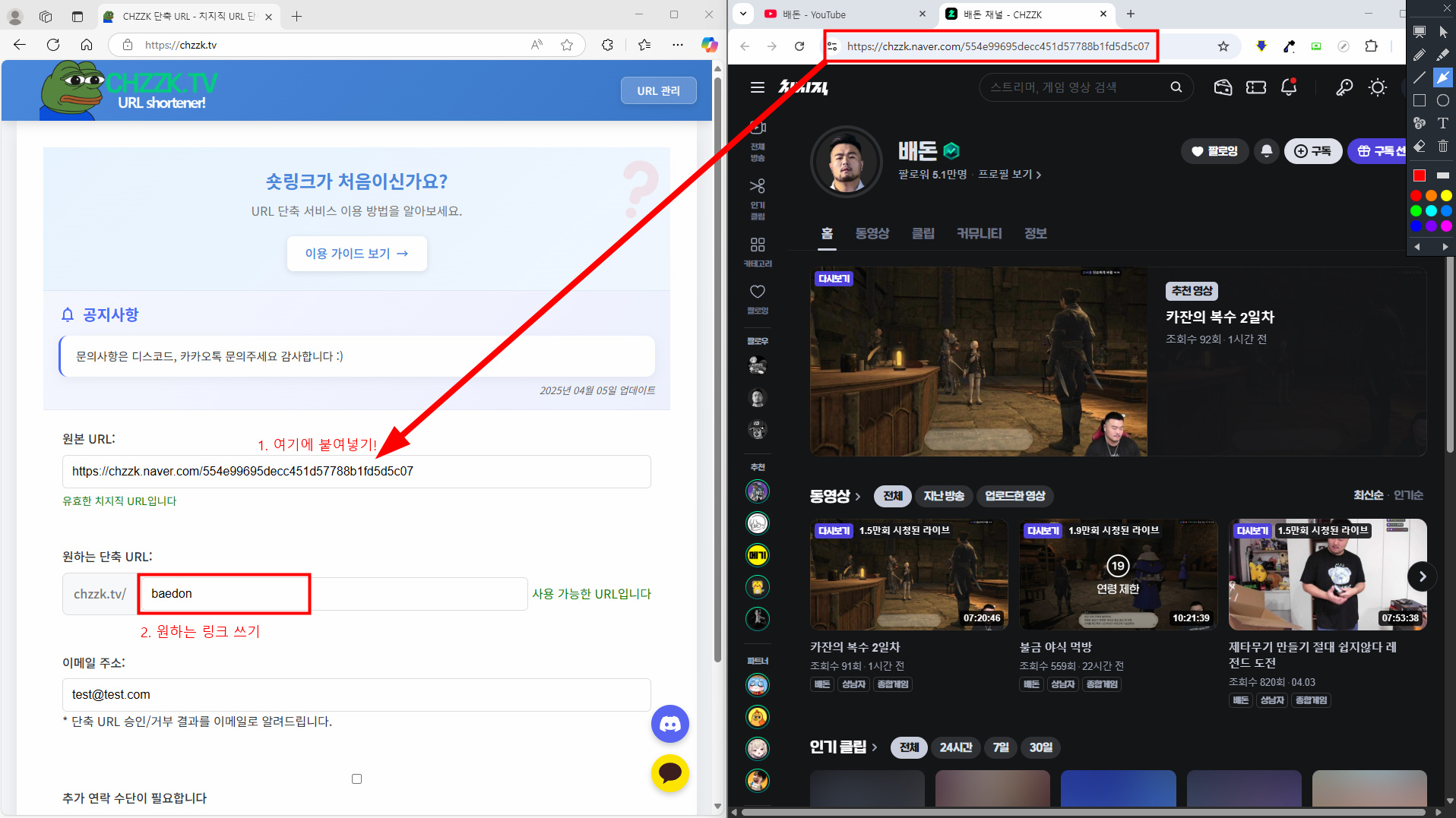Pick the purple color swatch

coord(1431,226)
